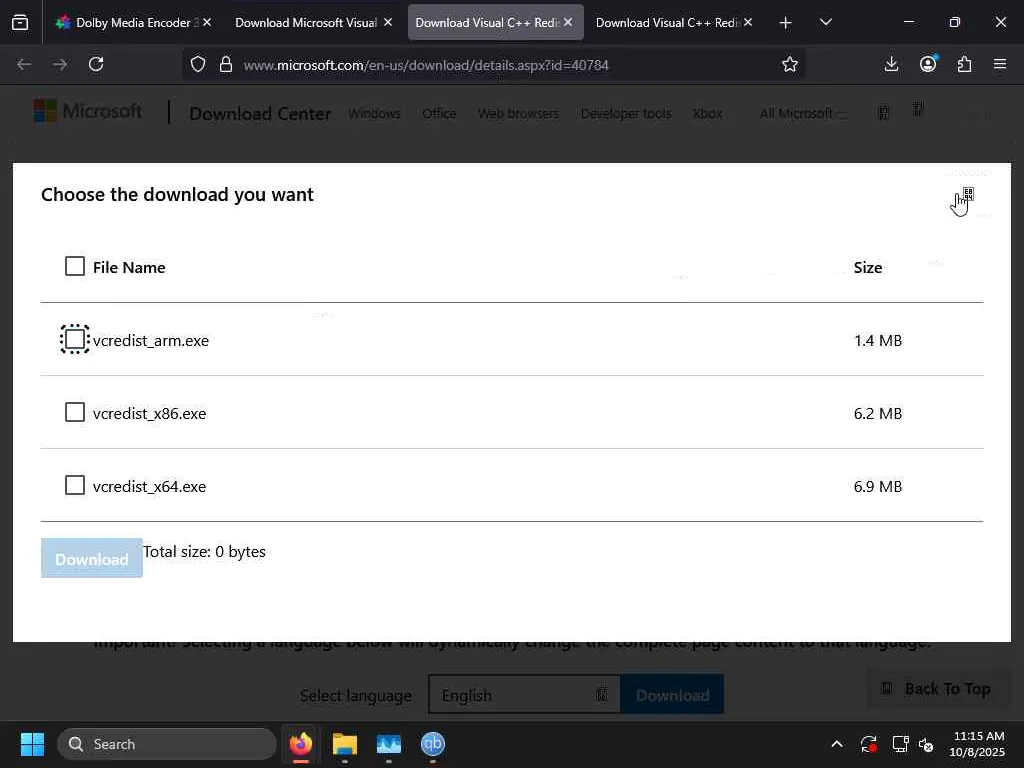The width and height of the screenshot is (1024, 768).
Task: Open qBittorrent from the taskbar
Action: pos(432,744)
